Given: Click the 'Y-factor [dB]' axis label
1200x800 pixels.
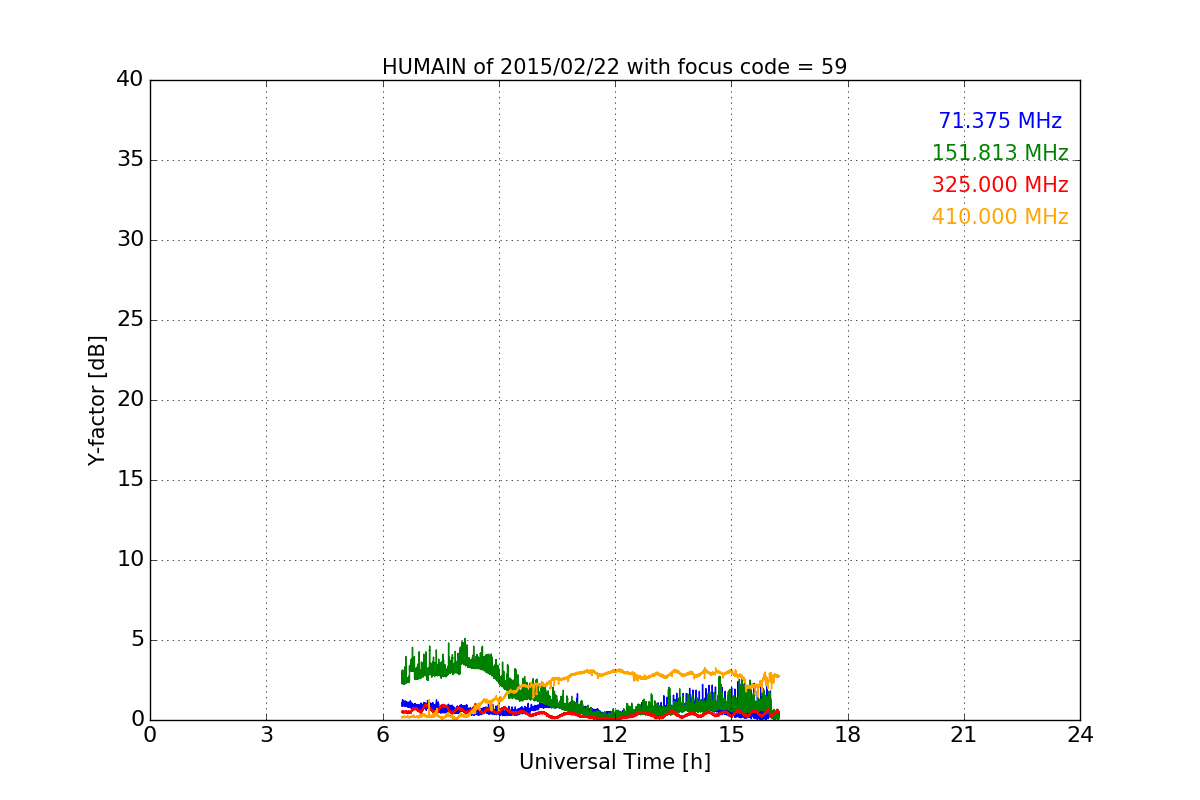Looking at the screenshot, I should (x=97, y=400).
